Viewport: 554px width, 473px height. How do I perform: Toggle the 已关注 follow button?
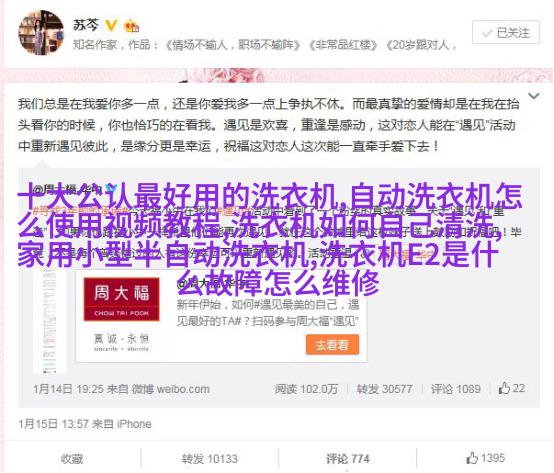(506, 32)
